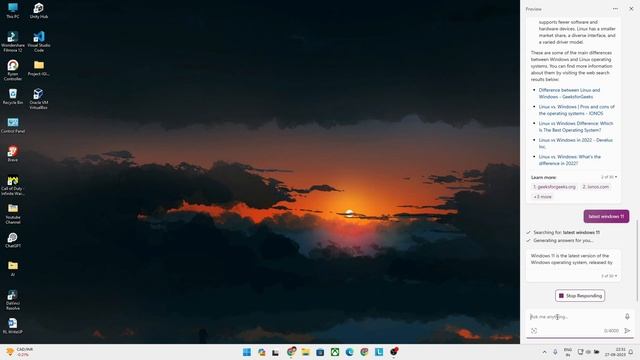Open Which Is The Best Operating System link
This screenshot has height=360, width=640.
(x=576, y=127)
